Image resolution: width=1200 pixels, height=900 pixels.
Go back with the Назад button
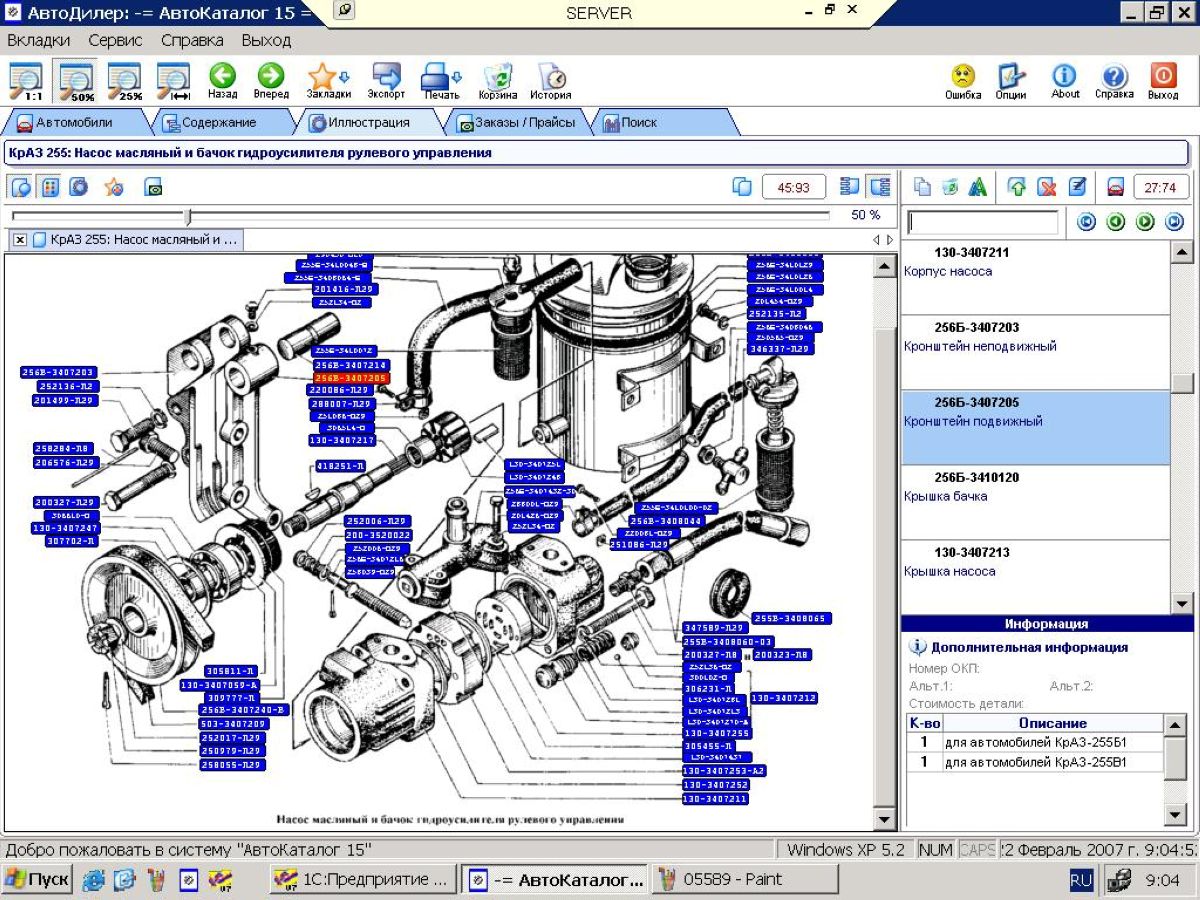click(222, 81)
